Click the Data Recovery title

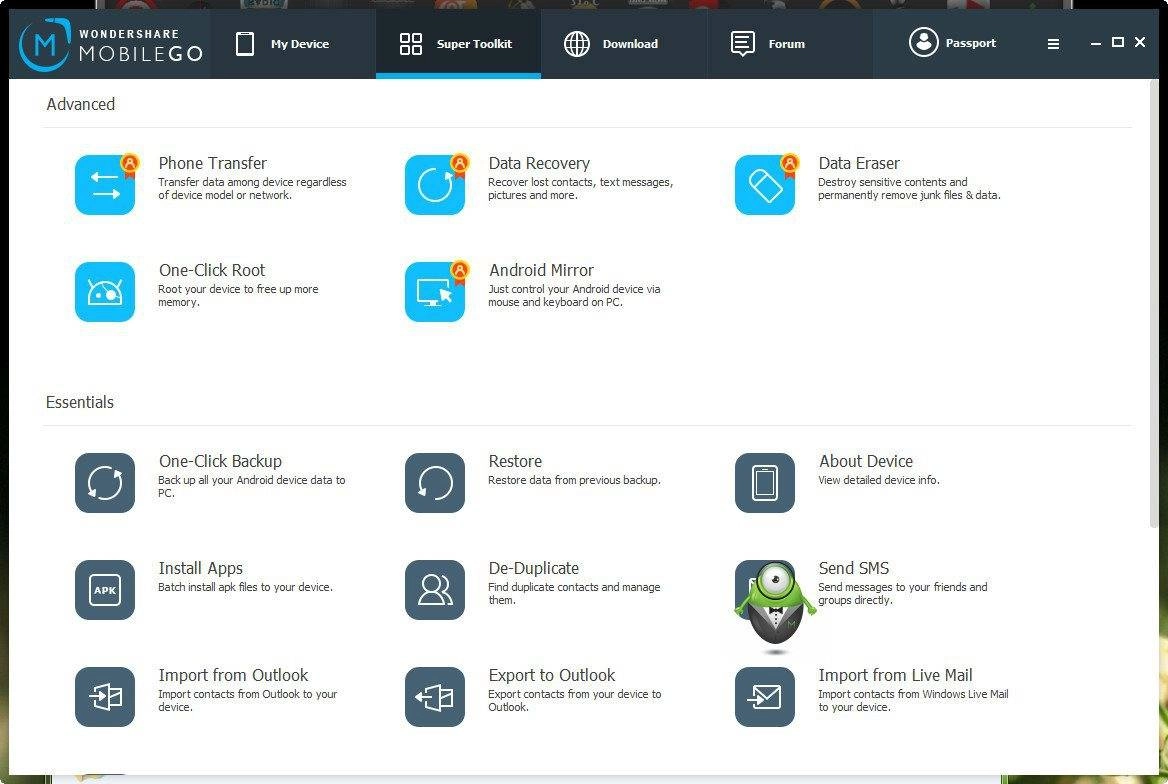(539, 163)
